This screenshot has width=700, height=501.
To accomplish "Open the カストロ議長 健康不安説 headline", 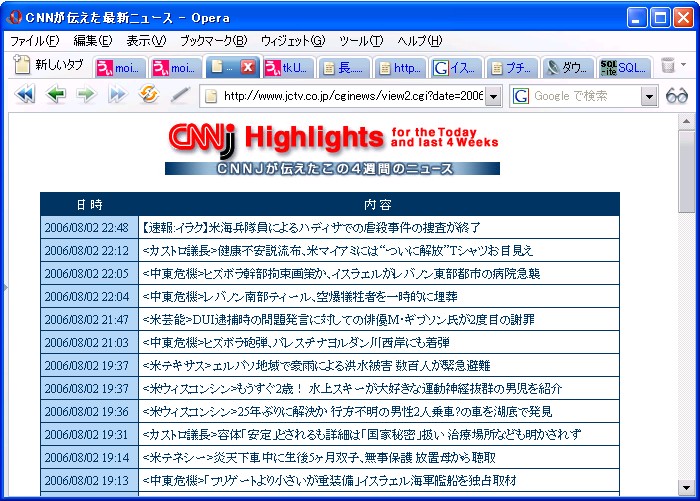I will click(x=338, y=251).
